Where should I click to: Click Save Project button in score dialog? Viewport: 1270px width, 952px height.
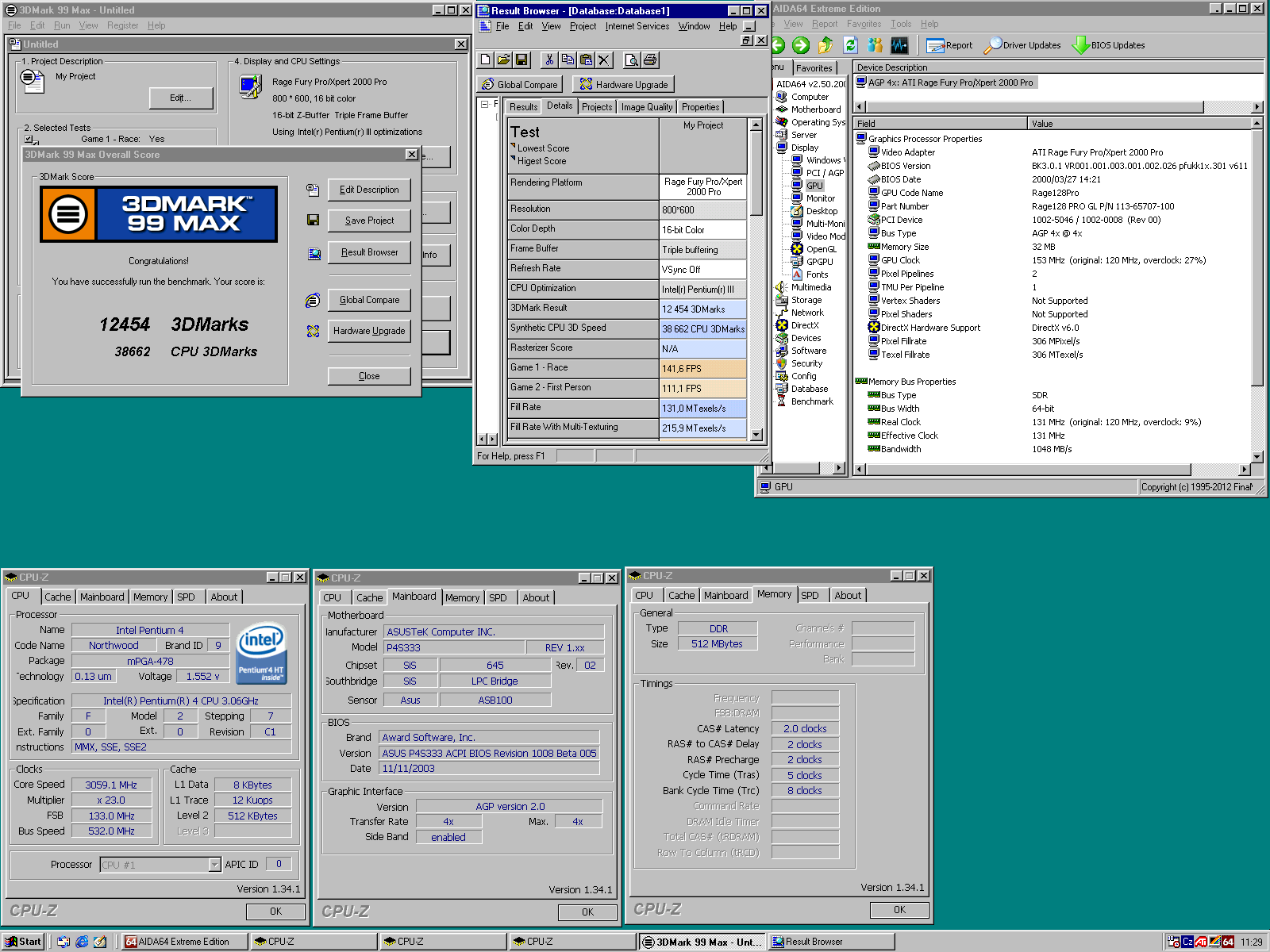pyautogui.click(x=369, y=221)
